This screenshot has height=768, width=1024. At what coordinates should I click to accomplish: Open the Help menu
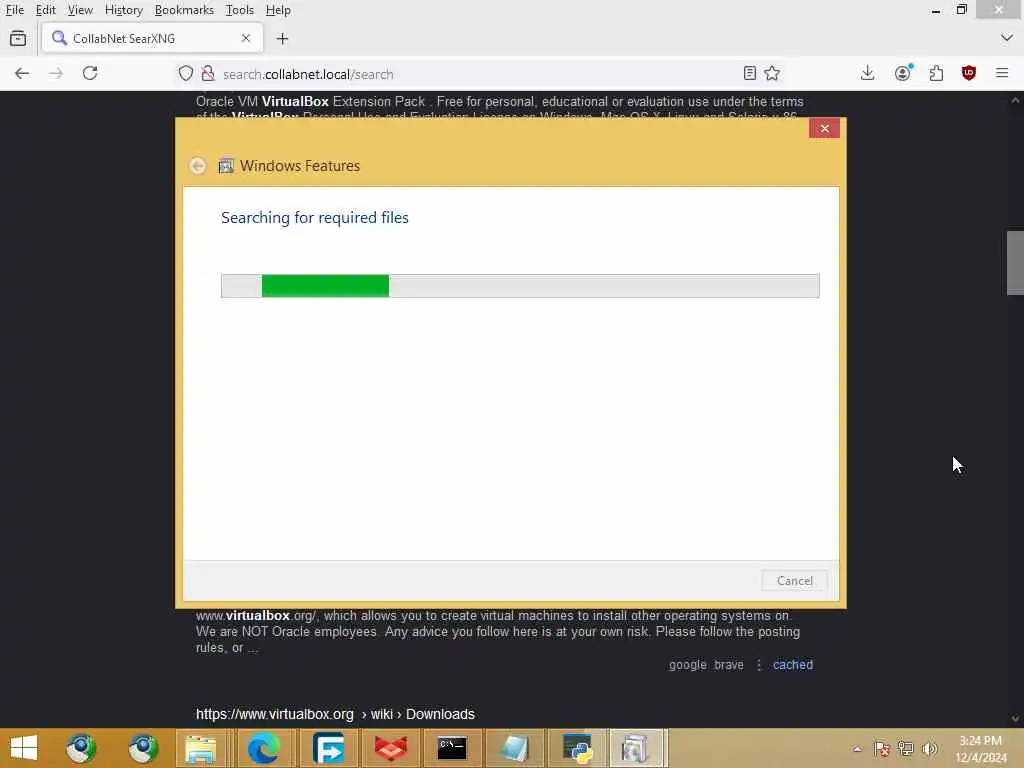point(278,10)
